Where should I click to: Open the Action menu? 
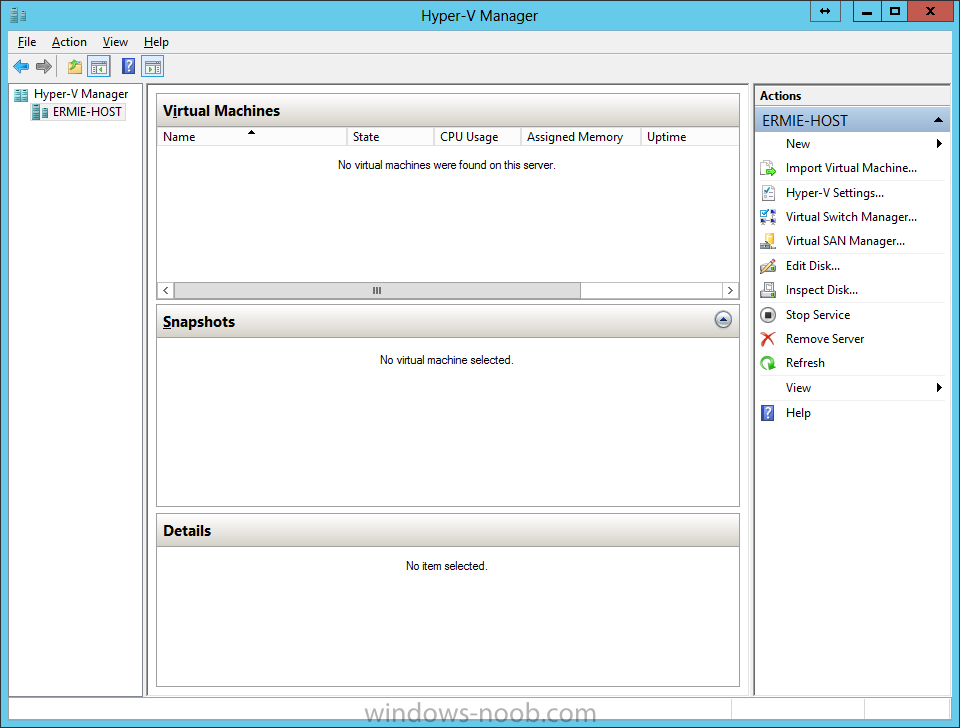pyautogui.click(x=69, y=42)
